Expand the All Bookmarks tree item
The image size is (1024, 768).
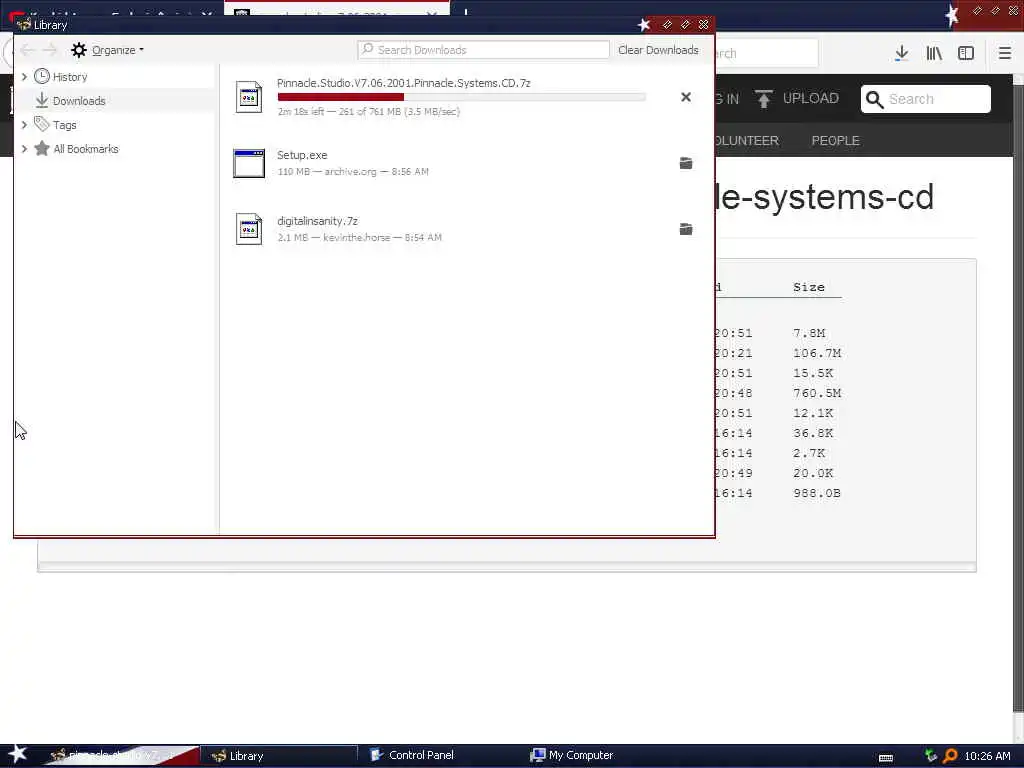[24, 149]
